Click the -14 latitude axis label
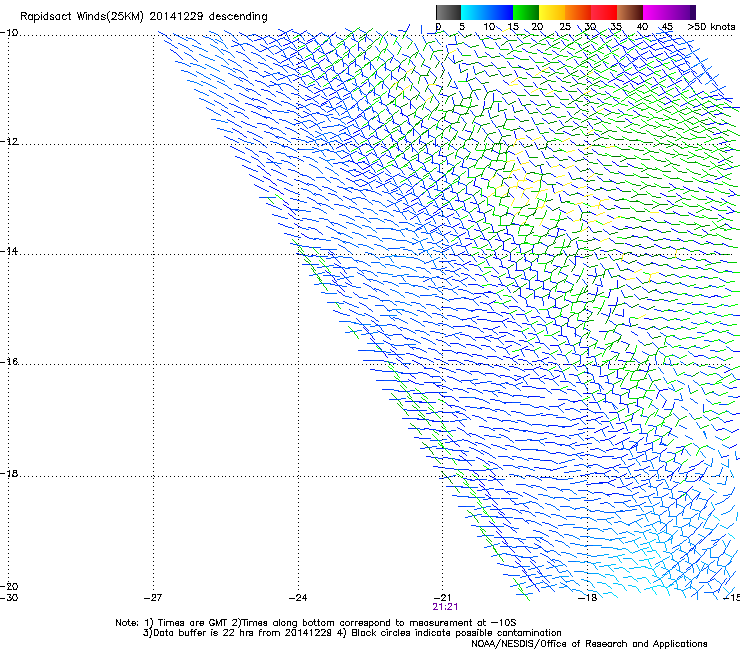The height and width of the screenshot is (650, 740). point(9,251)
